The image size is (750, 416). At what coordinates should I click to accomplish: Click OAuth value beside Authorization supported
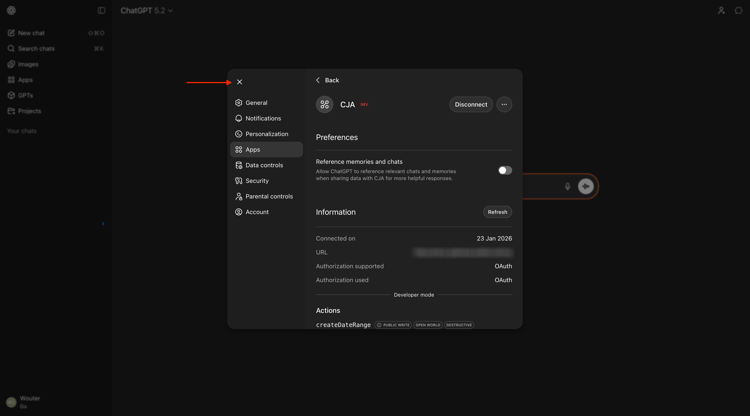503,266
